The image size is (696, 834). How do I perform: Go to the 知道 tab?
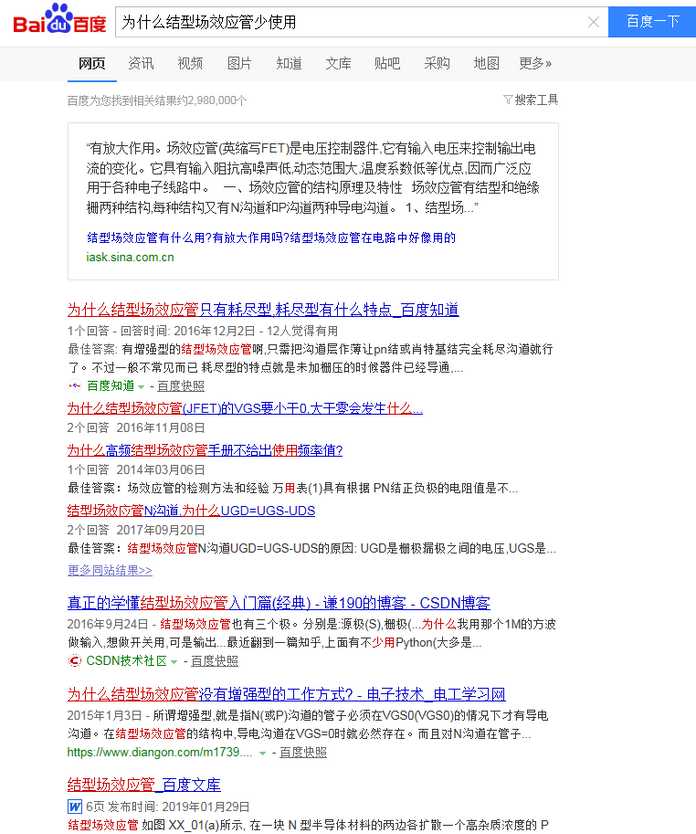[x=289, y=63]
